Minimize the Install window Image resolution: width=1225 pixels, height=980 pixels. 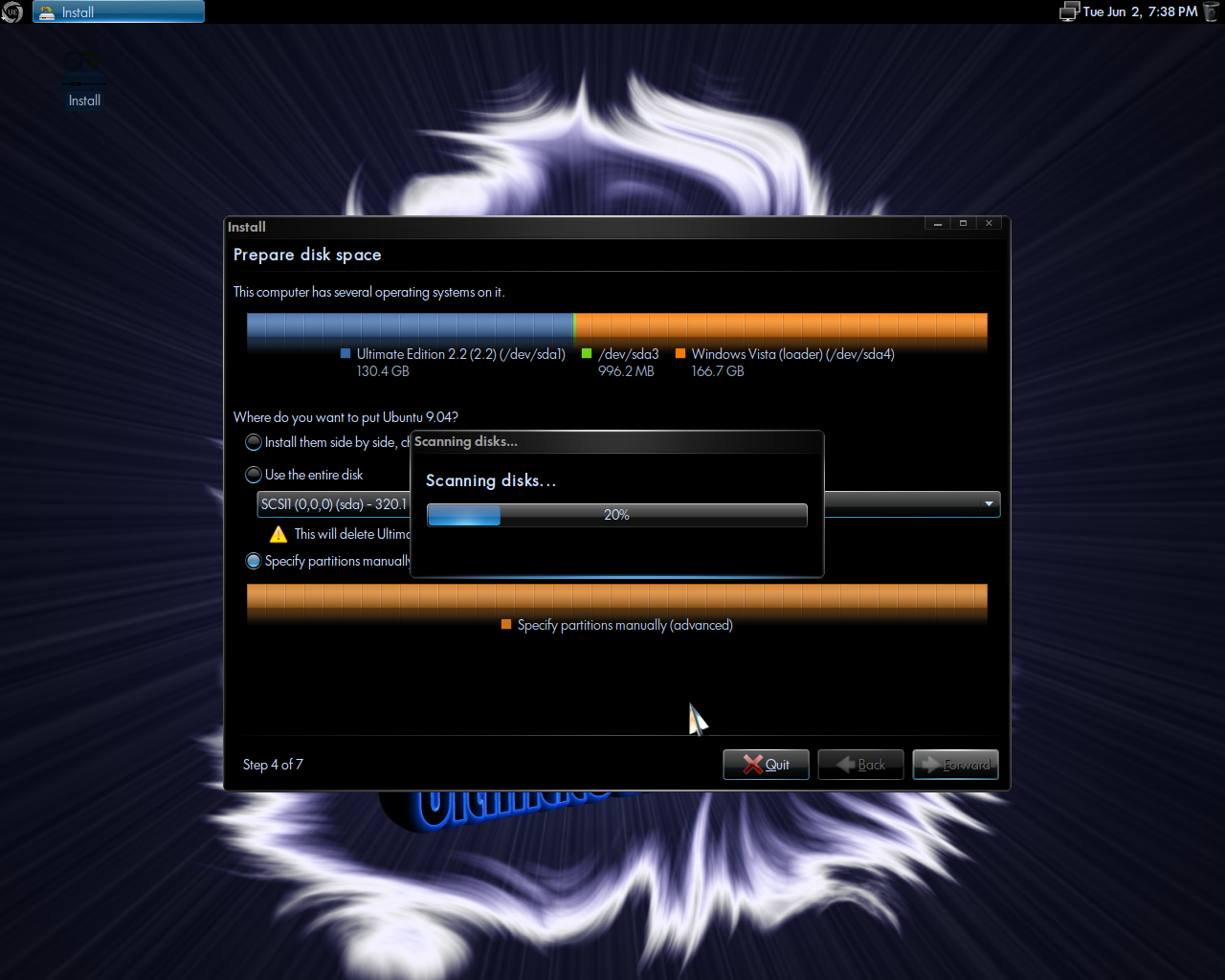[x=938, y=223]
